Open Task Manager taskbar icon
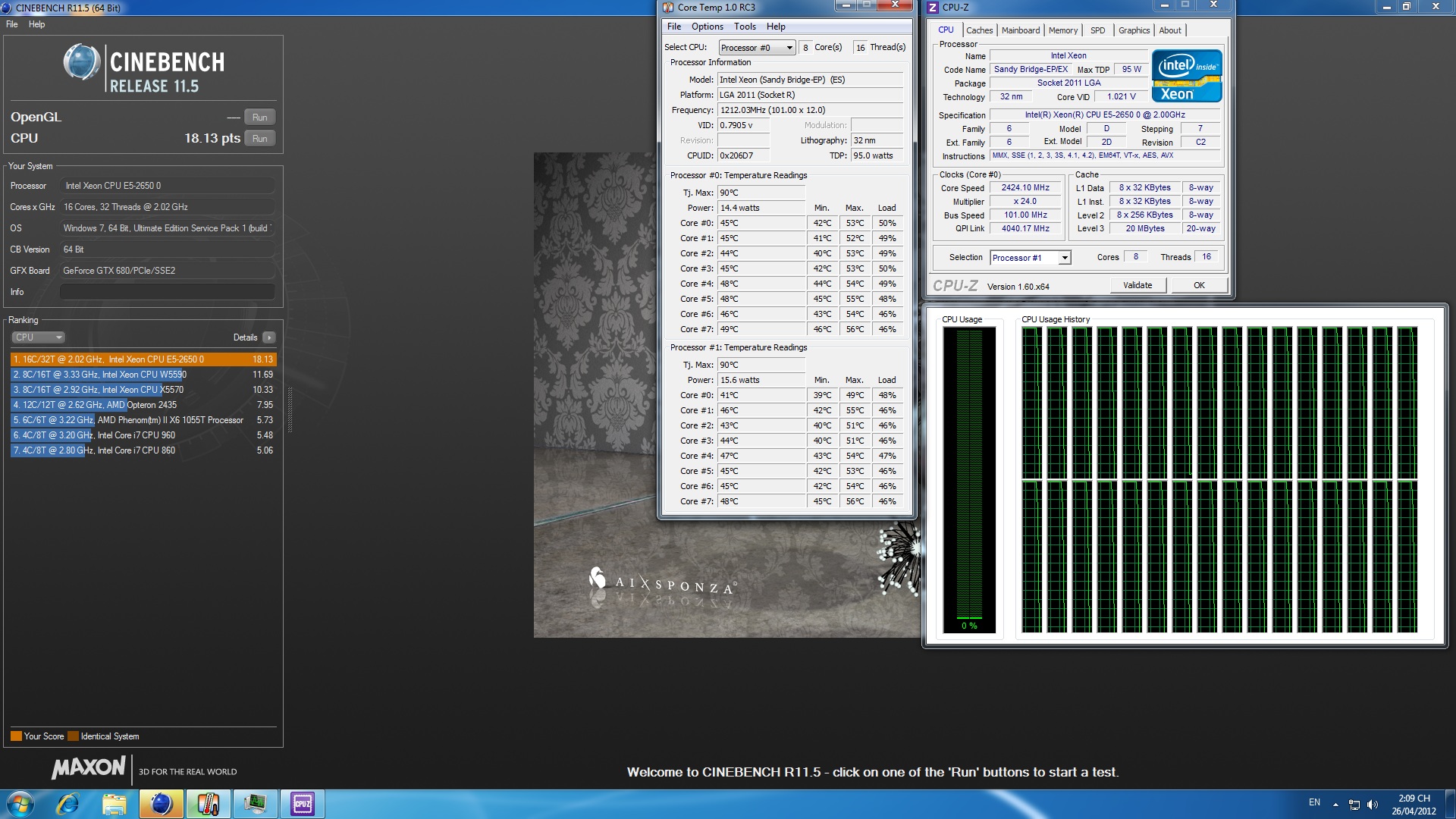The width and height of the screenshot is (1456, 819). tap(255, 804)
